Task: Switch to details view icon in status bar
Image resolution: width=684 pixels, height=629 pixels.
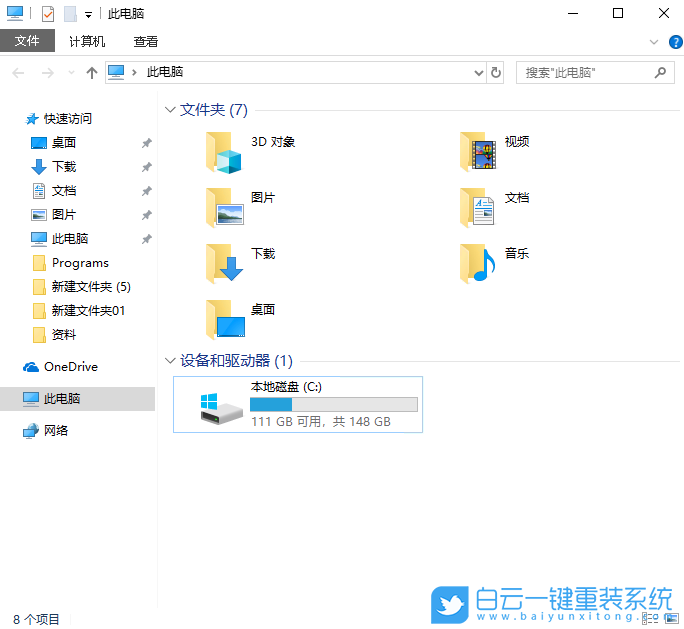Action: click(x=650, y=618)
